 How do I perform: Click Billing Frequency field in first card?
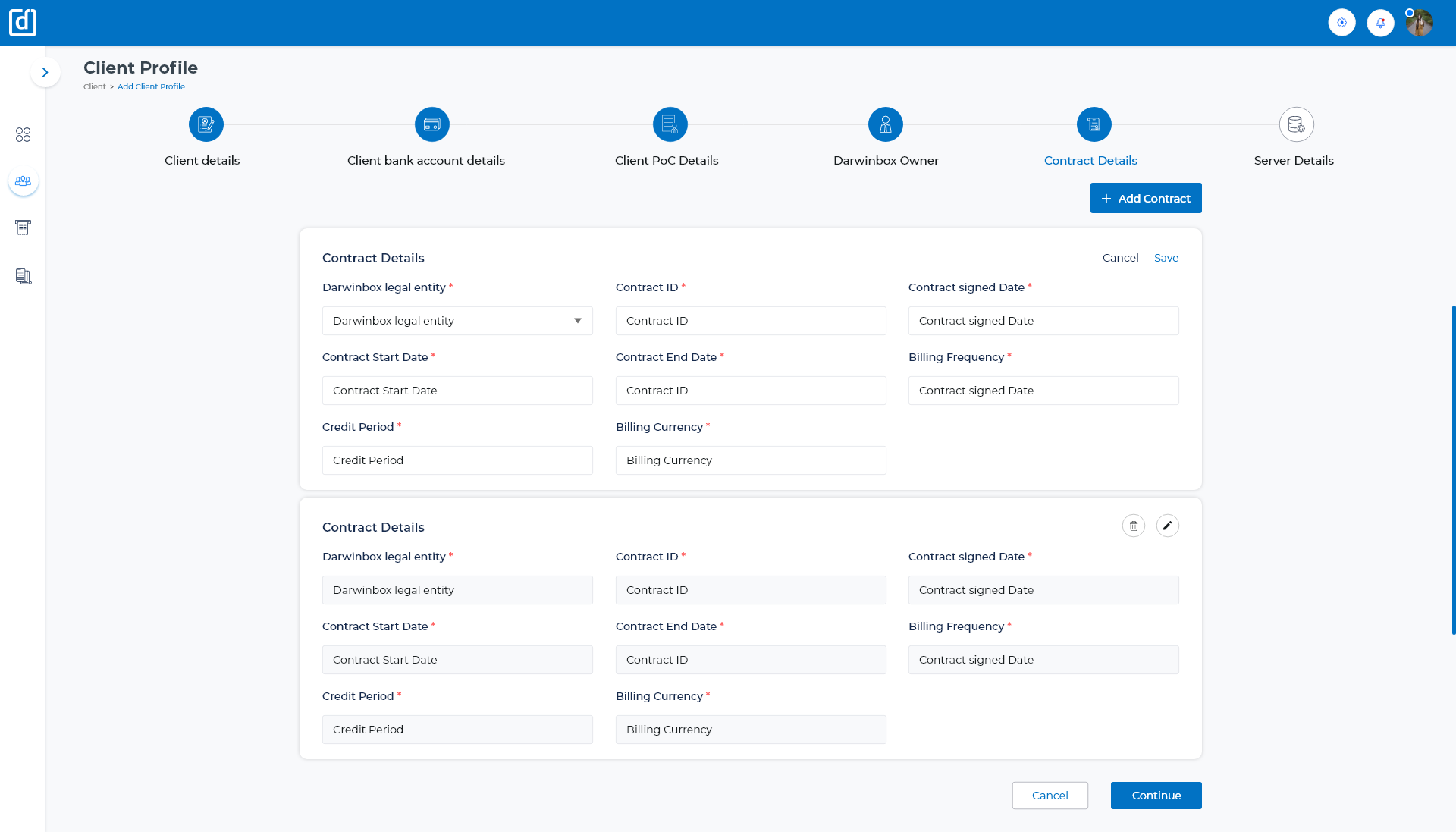[x=1043, y=391]
